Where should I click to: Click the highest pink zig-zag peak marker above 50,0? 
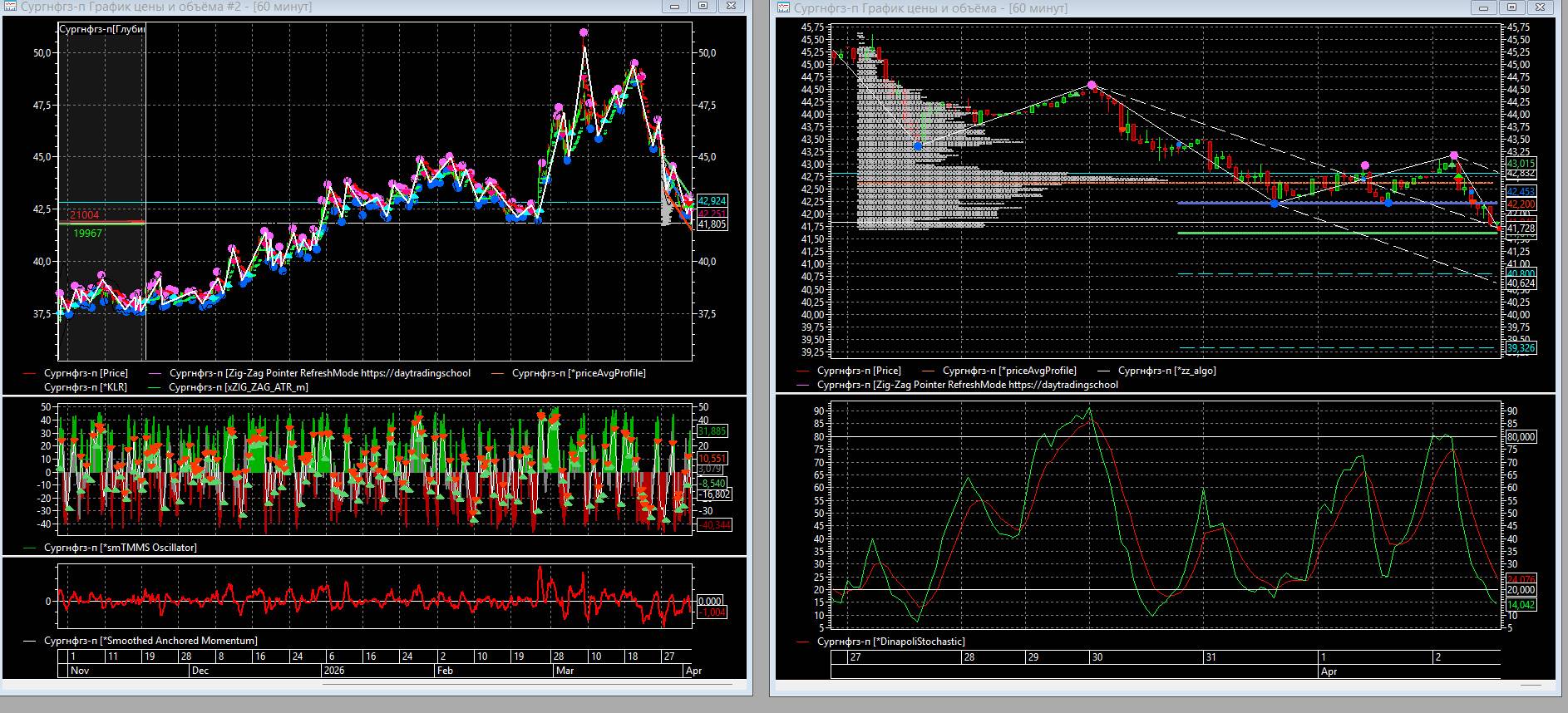tap(584, 32)
